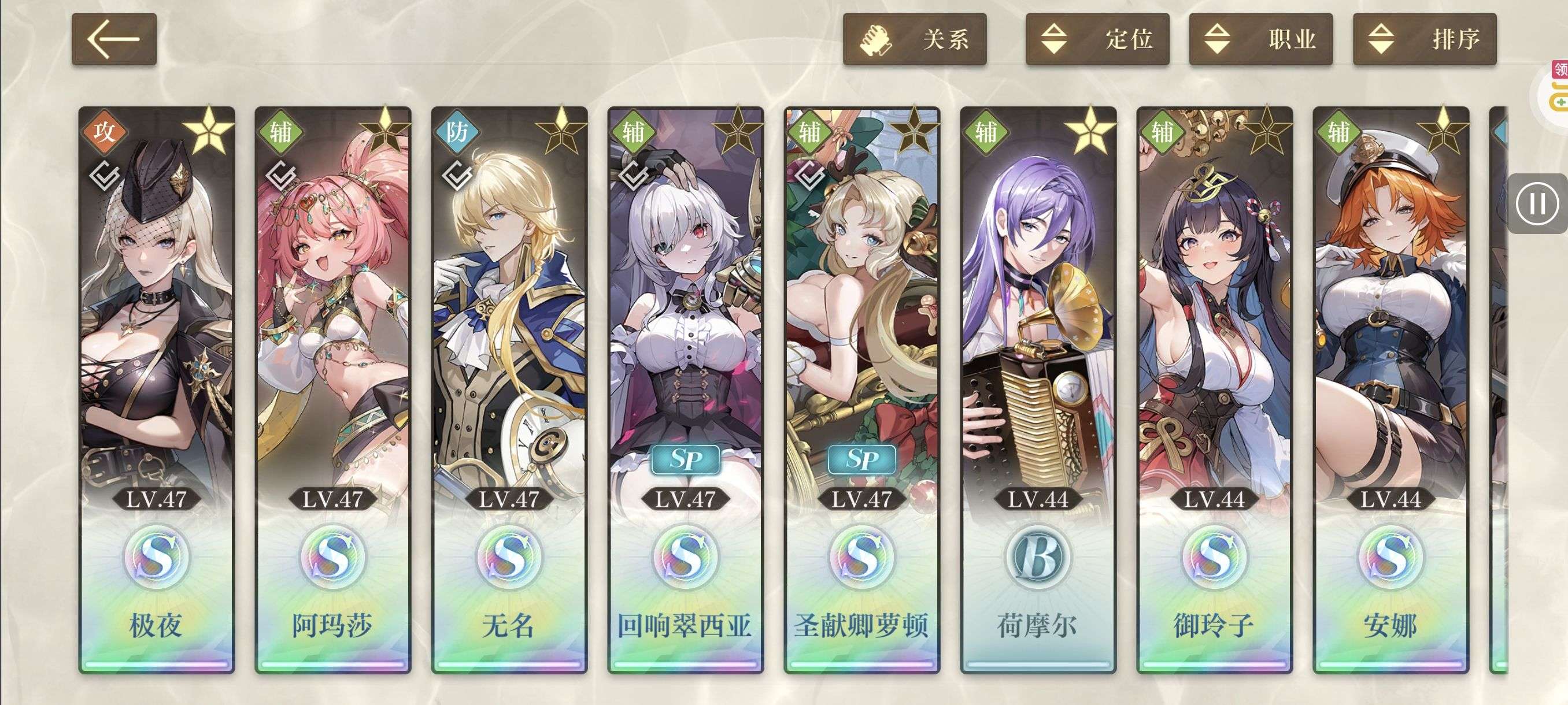Click the back arrow button

114,39
